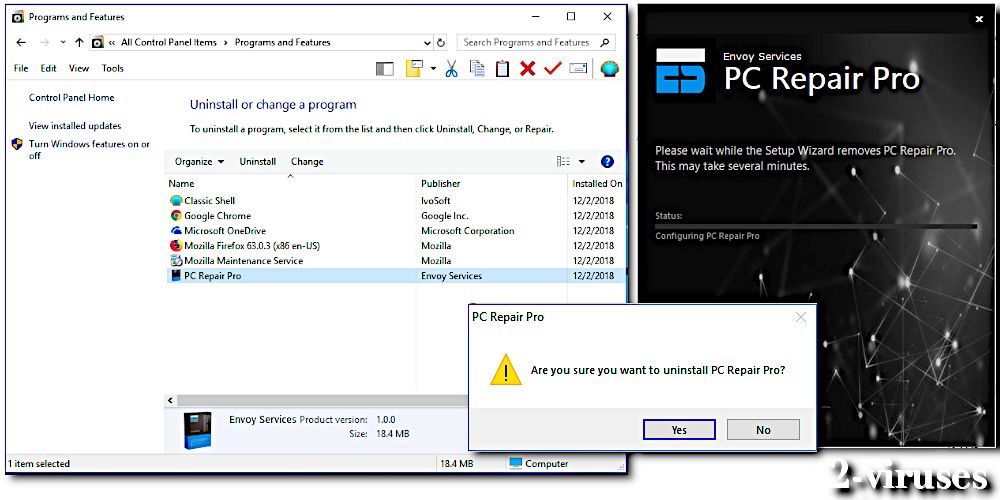Select the PC Repair Pro list entry

(395, 276)
